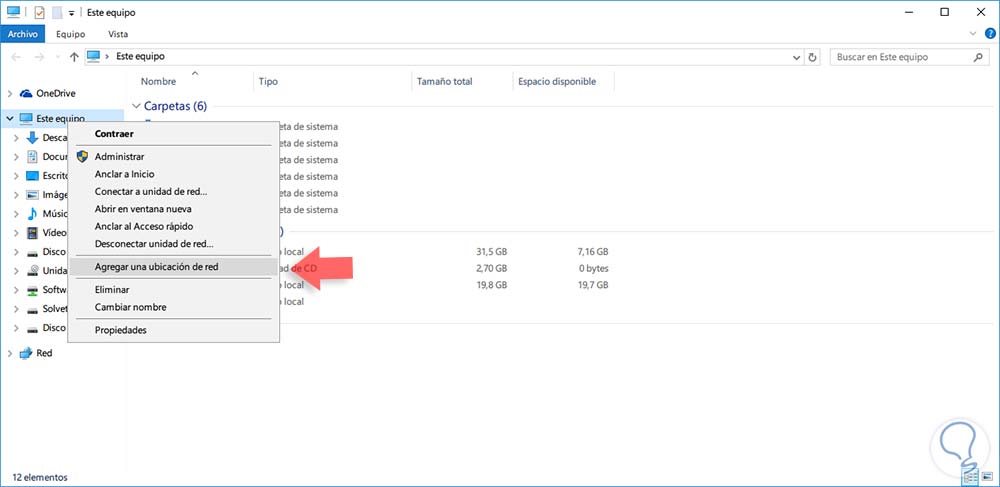Open the recent locations dropdown arrow
Screen dimensions: 1000x487
[57, 57]
